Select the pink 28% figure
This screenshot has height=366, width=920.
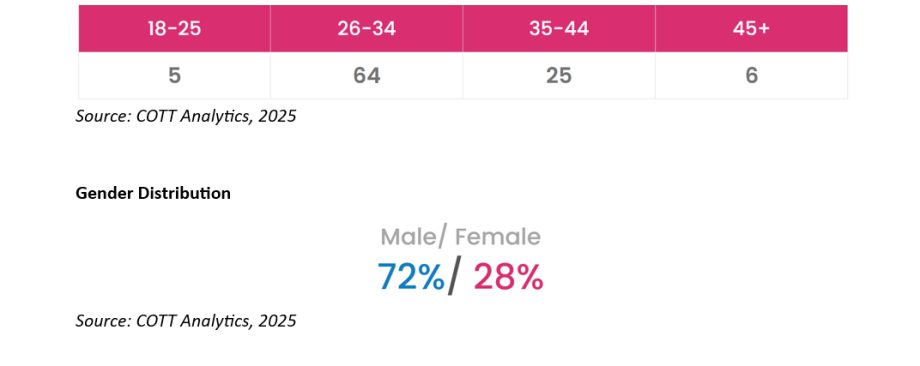[x=508, y=277]
